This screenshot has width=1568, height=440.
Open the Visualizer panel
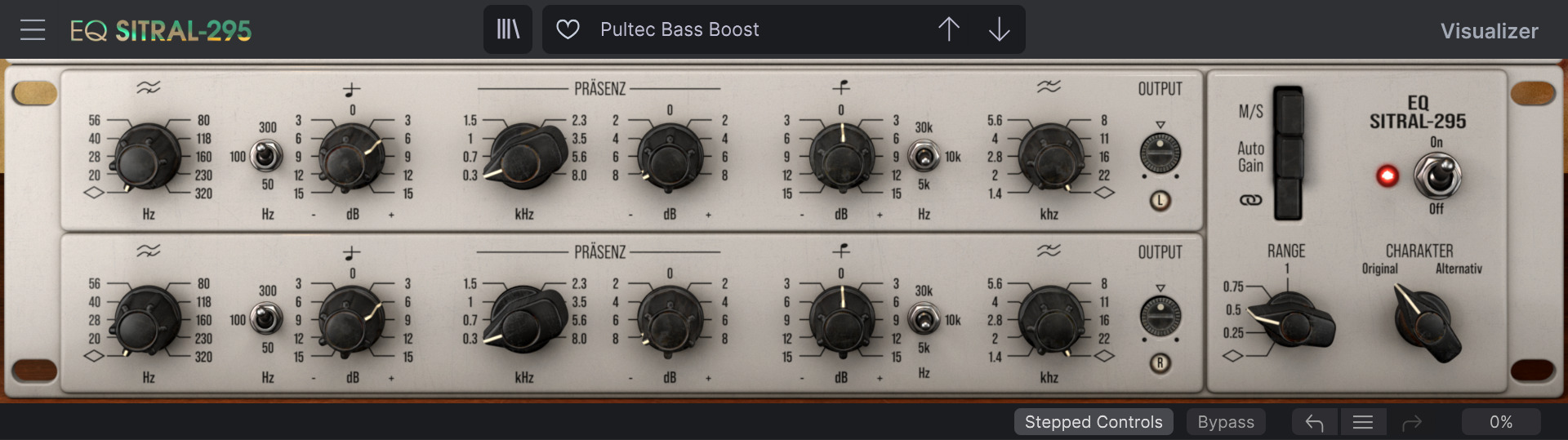tap(1489, 31)
